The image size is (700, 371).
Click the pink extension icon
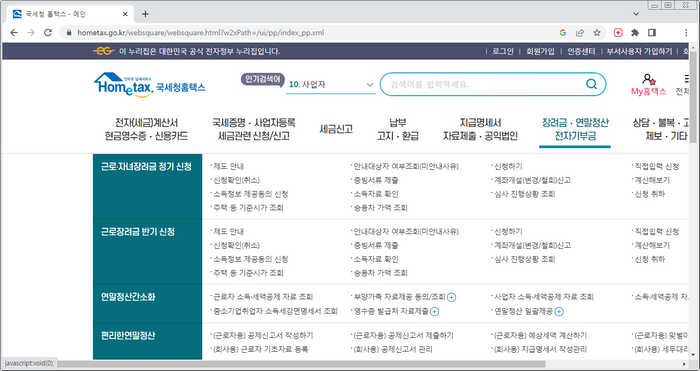[618, 33]
